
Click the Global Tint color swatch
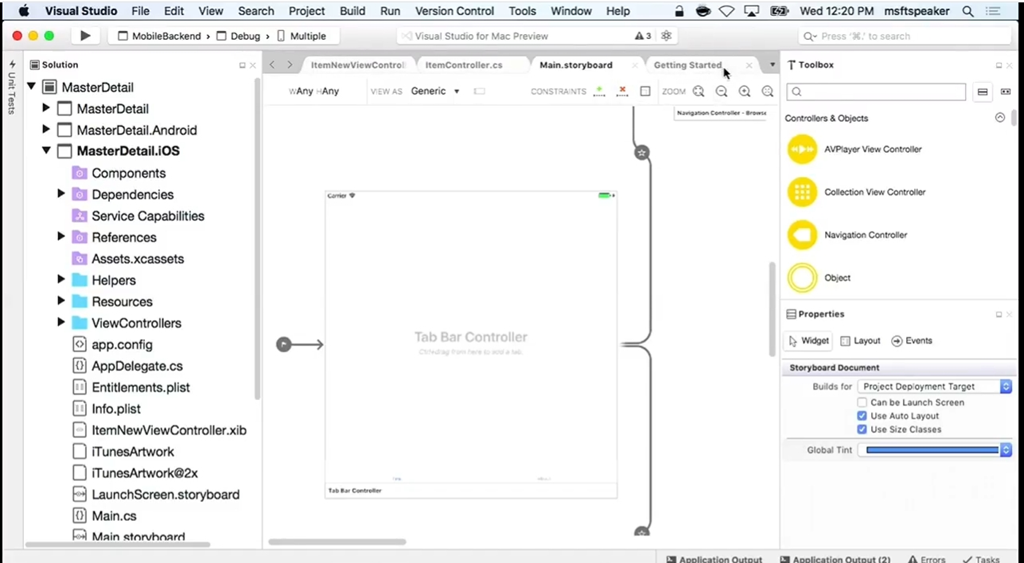point(932,451)
